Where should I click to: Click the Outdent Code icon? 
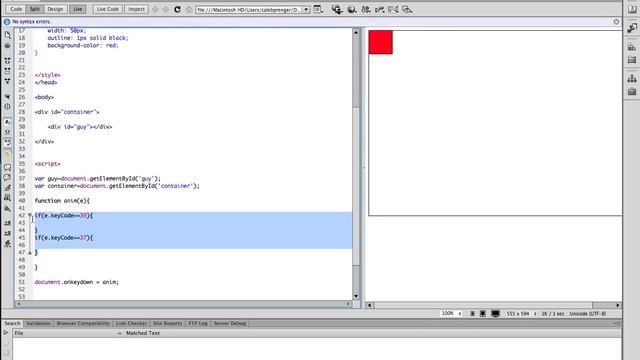pos(7,233)
